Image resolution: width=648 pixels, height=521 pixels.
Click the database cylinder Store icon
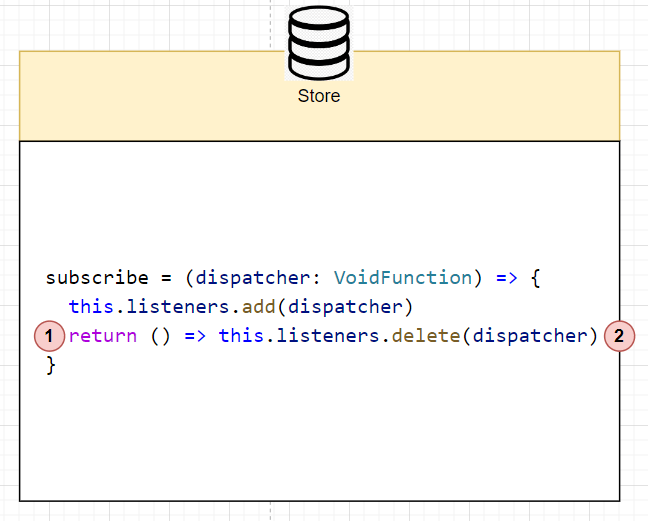pyautogui.click(x=319, y=45)
